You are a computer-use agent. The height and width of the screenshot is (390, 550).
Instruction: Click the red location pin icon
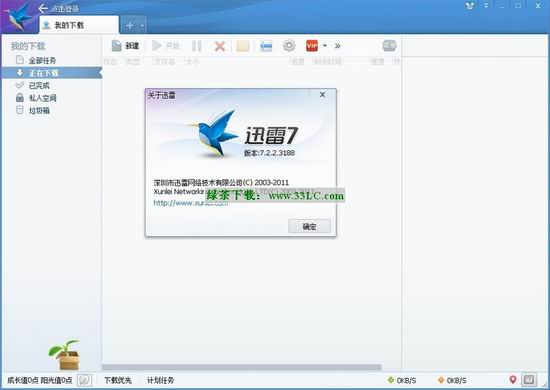click(513, 379)
